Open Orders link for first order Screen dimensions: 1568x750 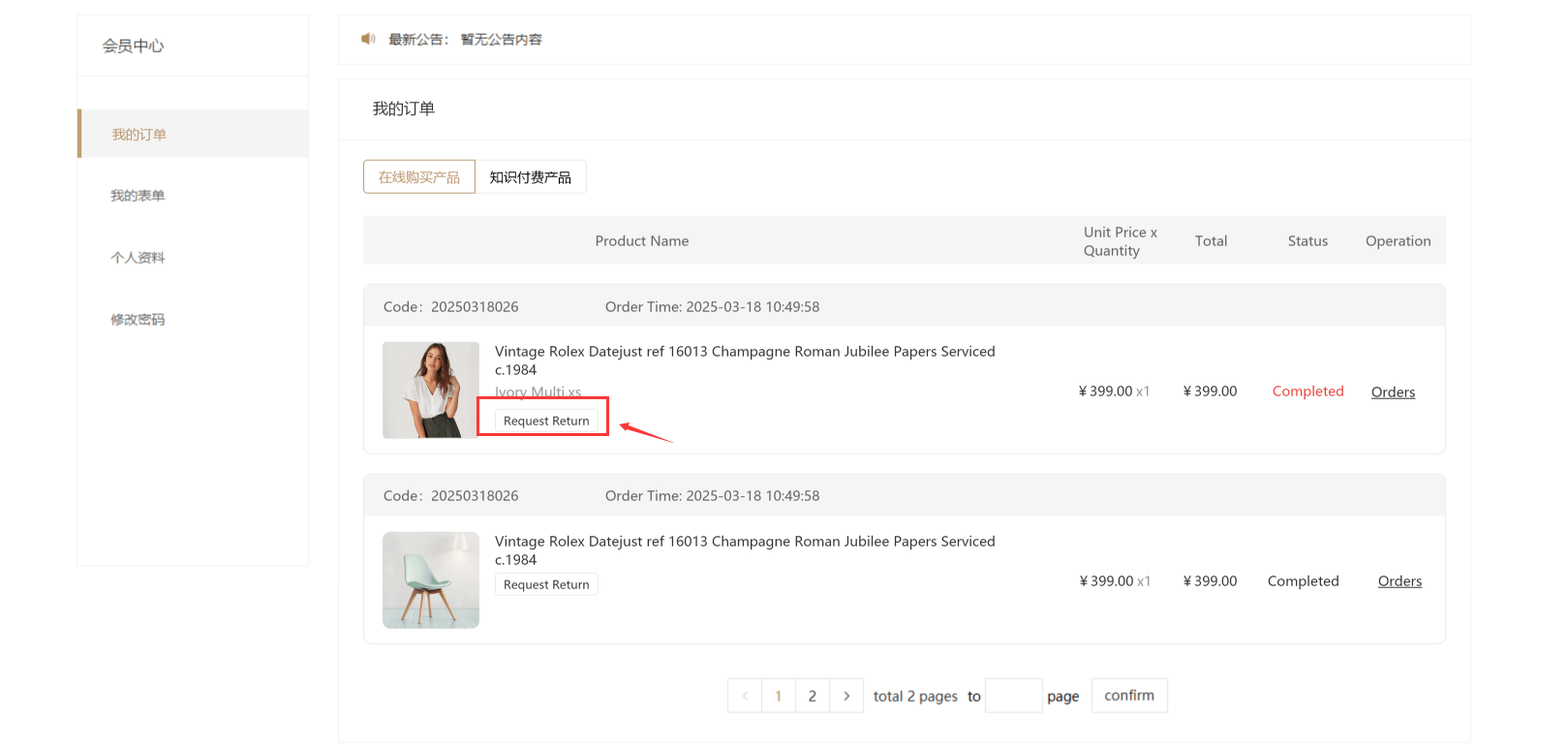1393,392
